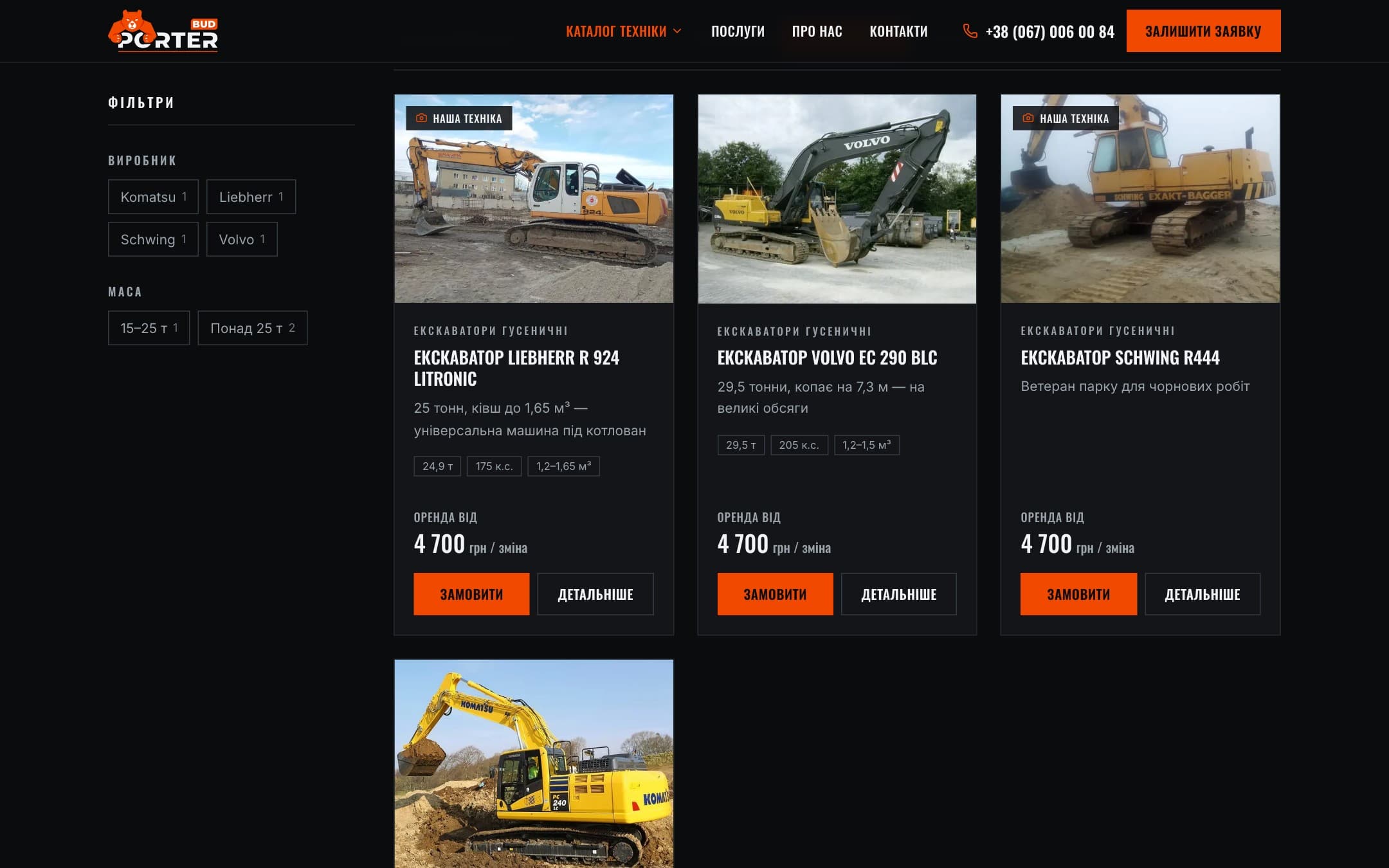Click the Schwing description Ветеран парку
The width and height of the screenshot is (1389, 868).
pyautogui.click(x=1135, y=386)
